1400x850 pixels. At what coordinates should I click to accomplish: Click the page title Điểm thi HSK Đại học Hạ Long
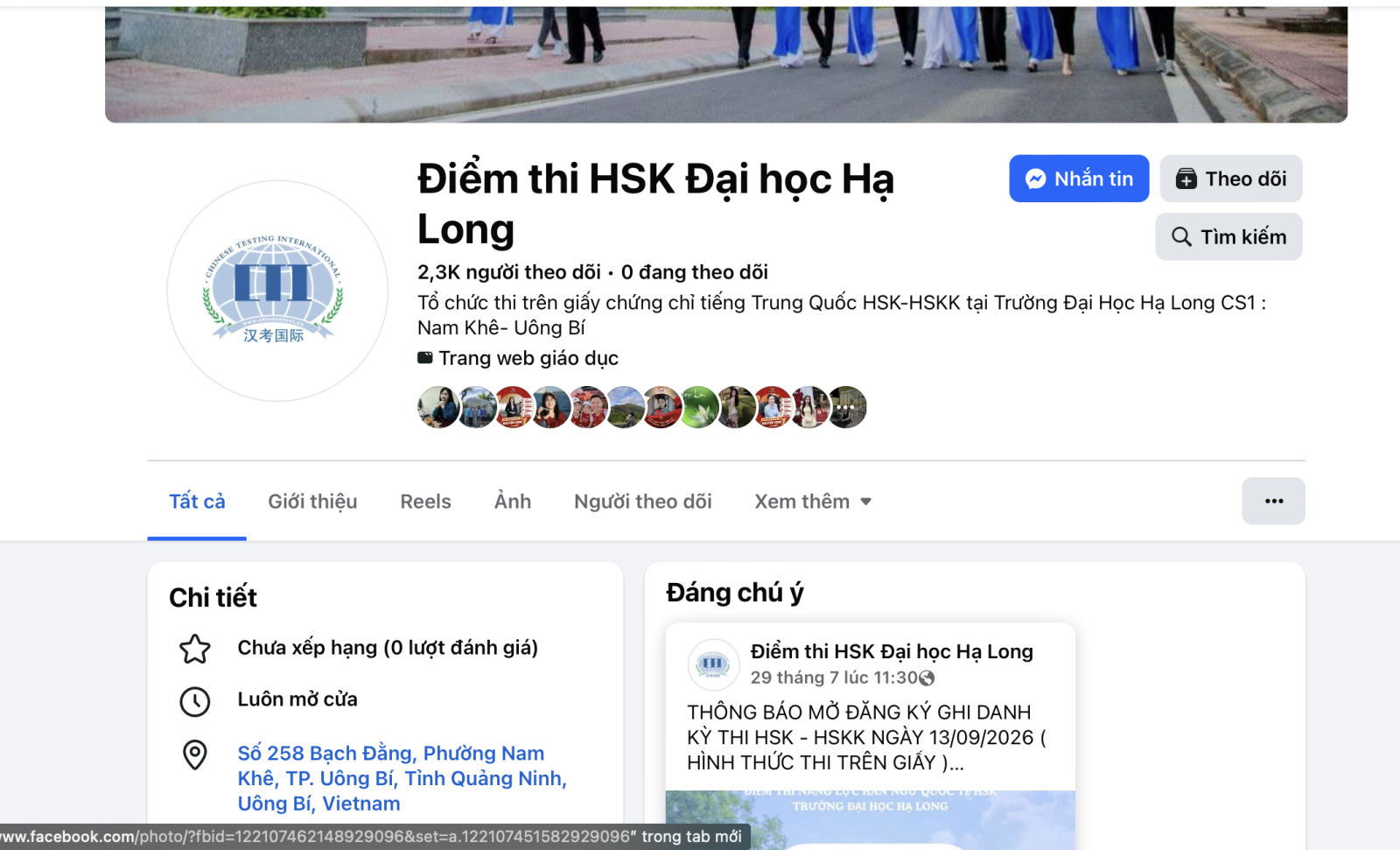point(655,204)
